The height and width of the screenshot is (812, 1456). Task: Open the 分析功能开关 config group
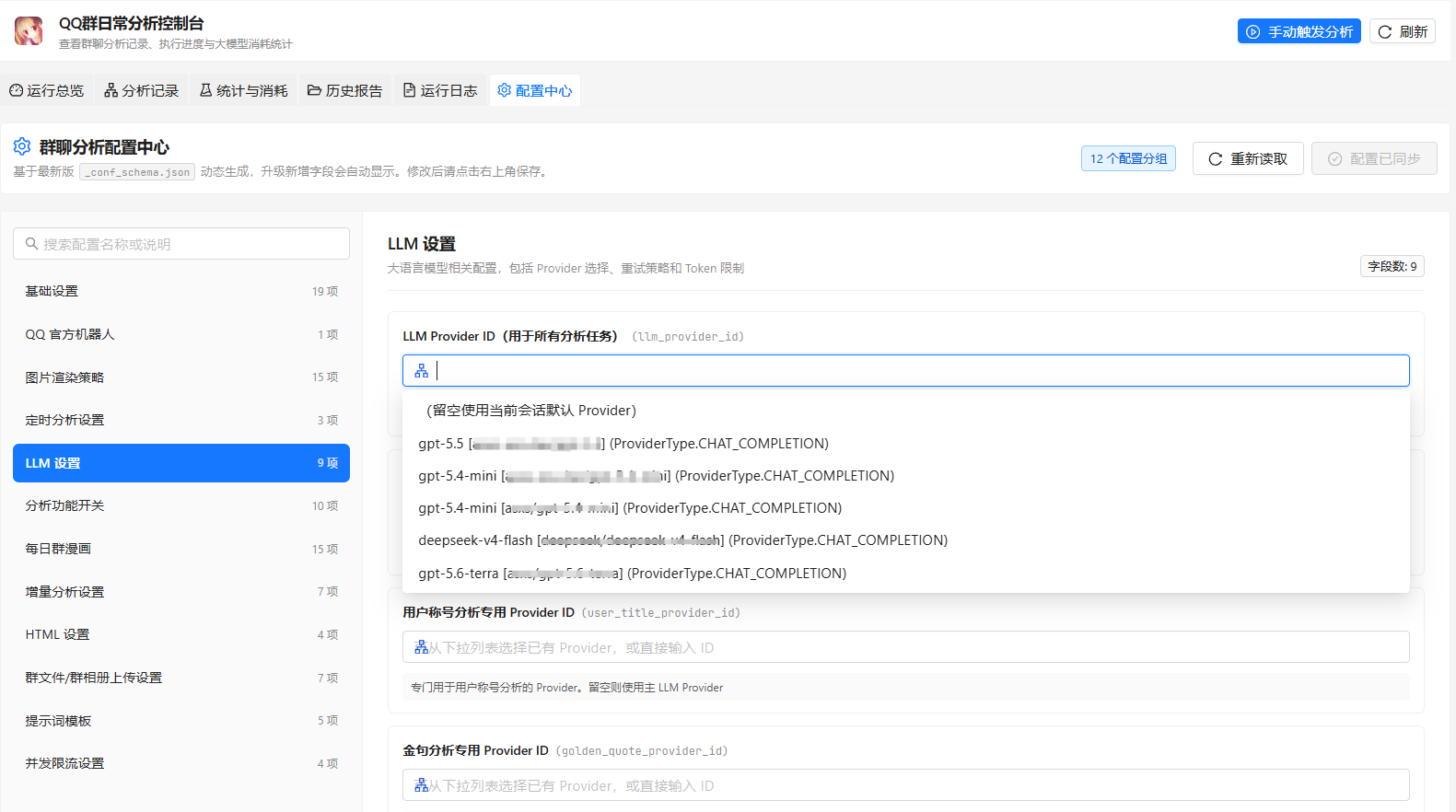click(181, 505)
